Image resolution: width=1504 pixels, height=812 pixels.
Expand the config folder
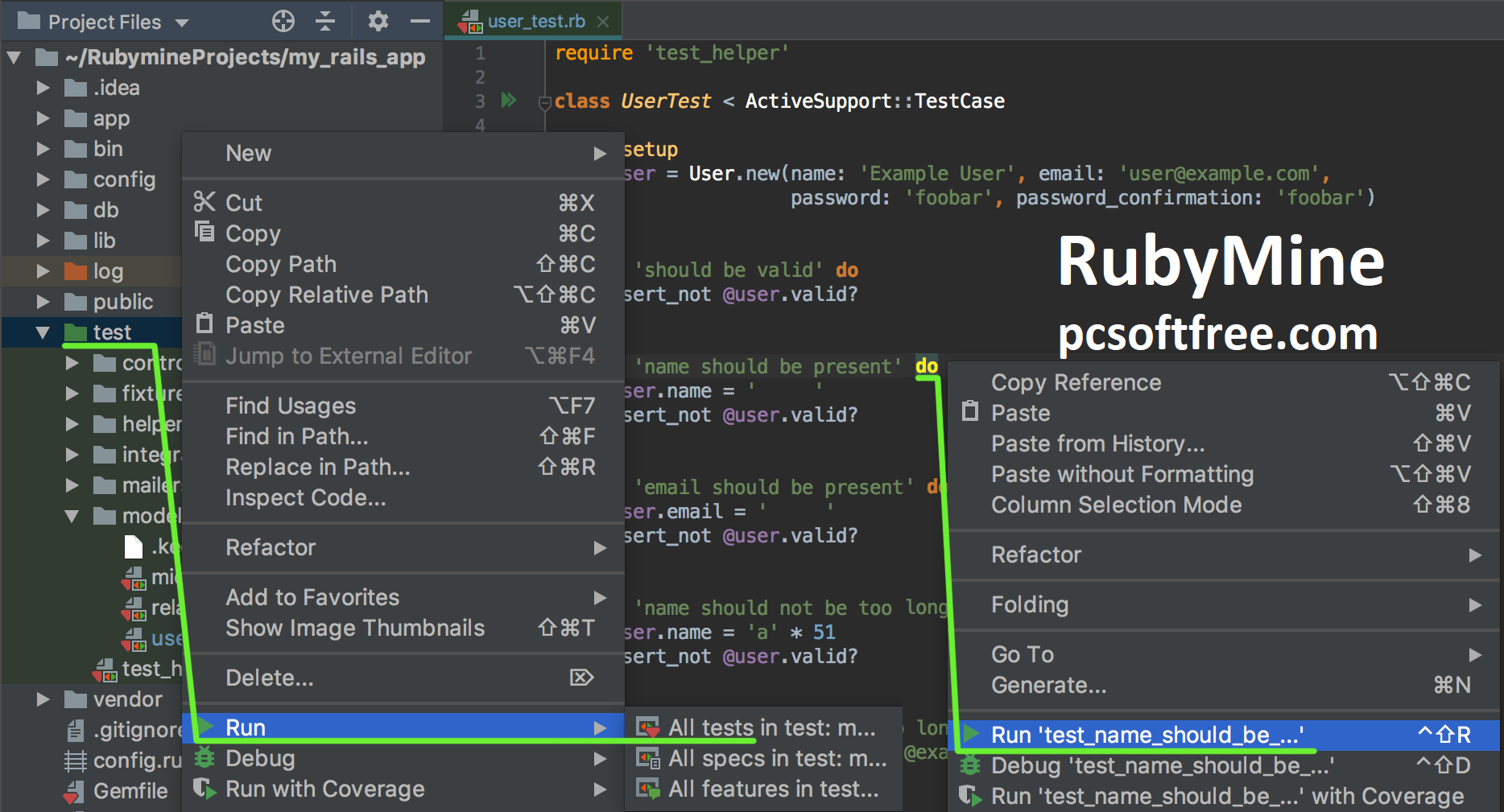coord(43,179)
